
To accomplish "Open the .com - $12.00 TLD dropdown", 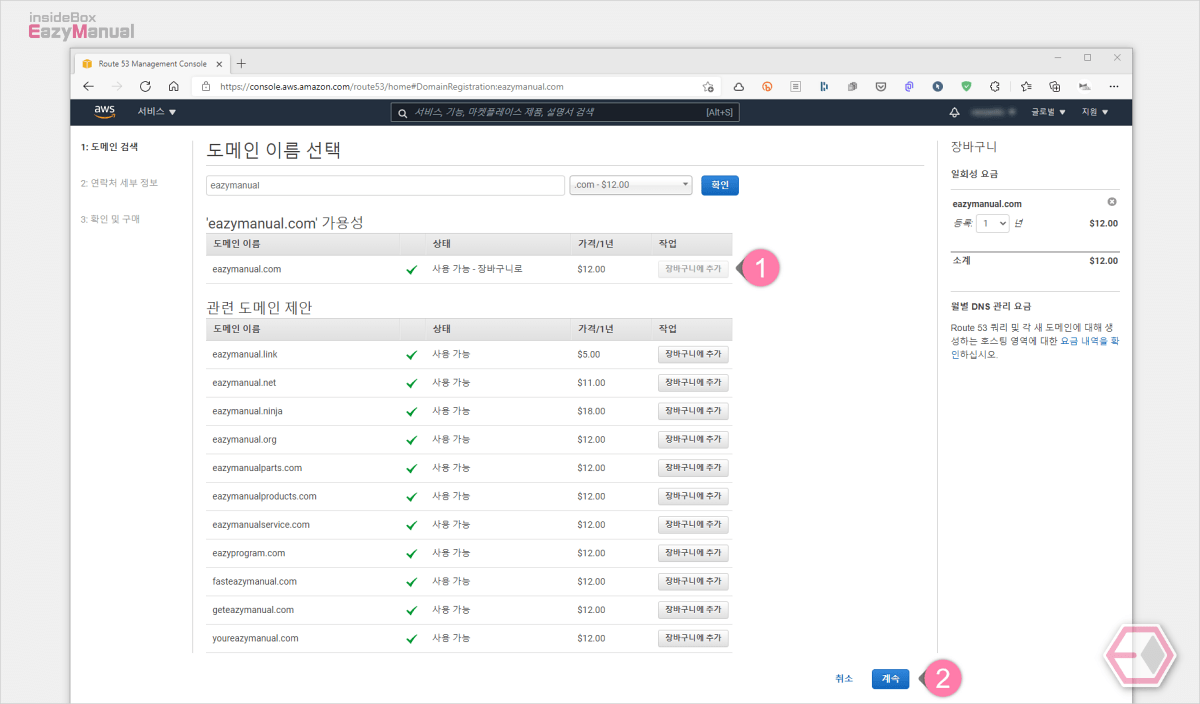I will click(631, 185).
